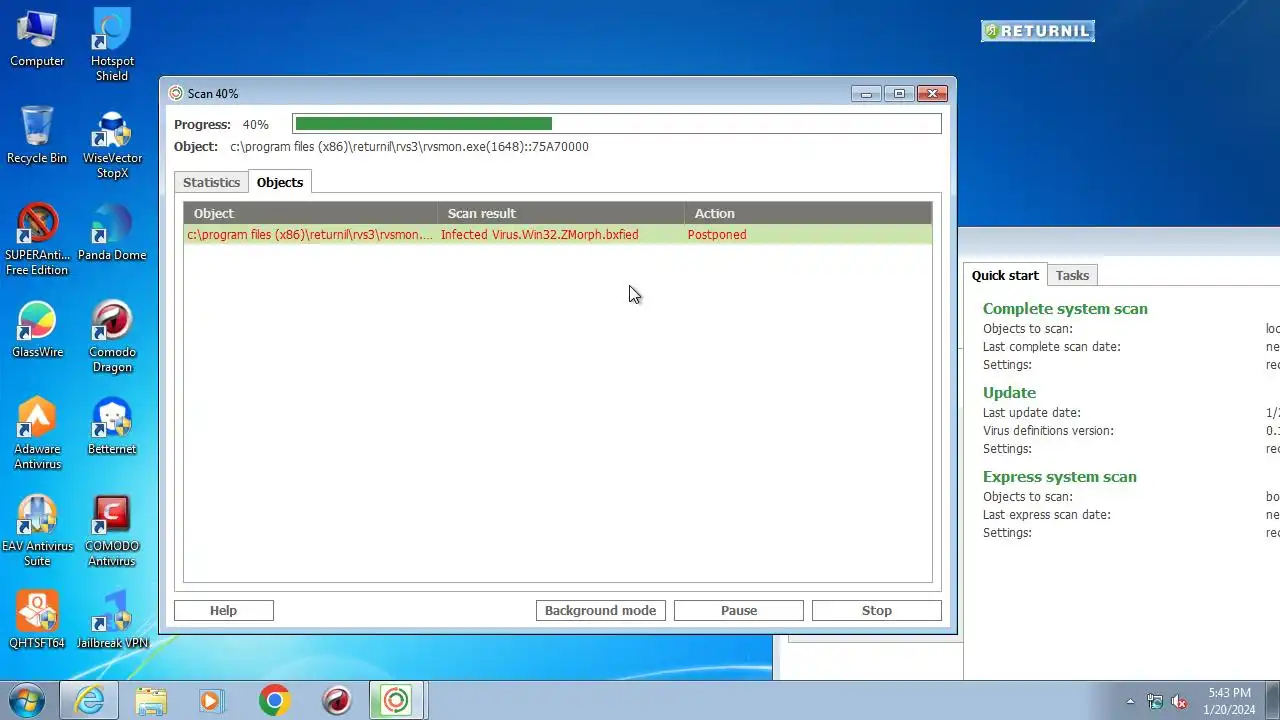Click the Help button
1280x720 pixels.
pos(223,610)
